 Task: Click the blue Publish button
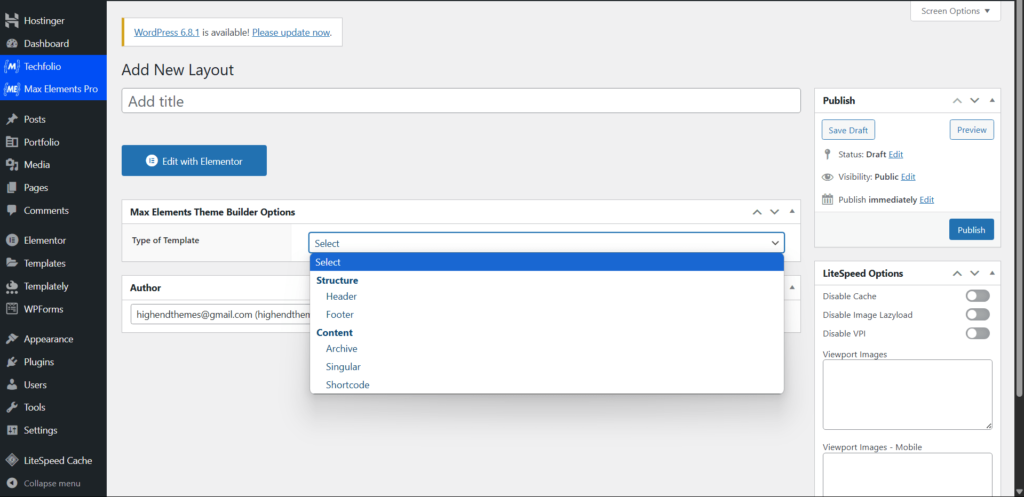click(971, 230)
